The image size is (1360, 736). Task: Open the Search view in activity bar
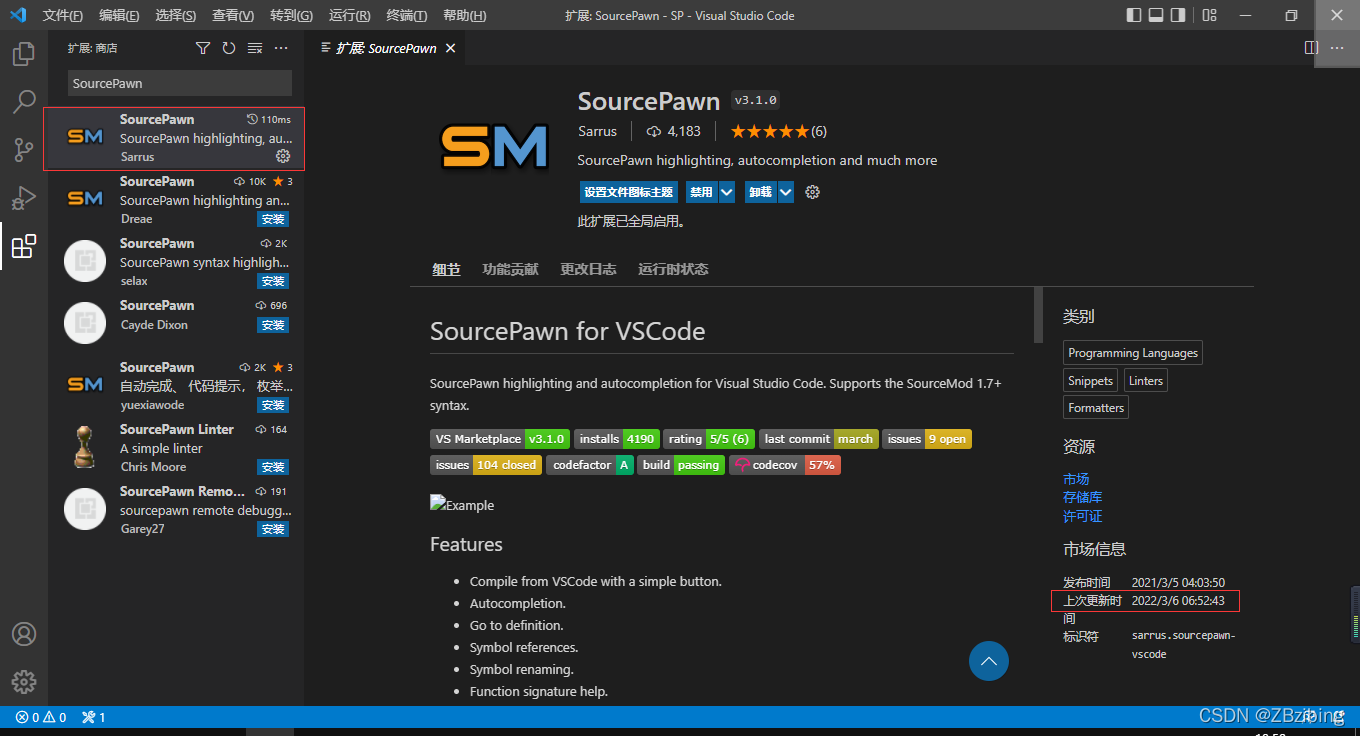coord(24,101)
